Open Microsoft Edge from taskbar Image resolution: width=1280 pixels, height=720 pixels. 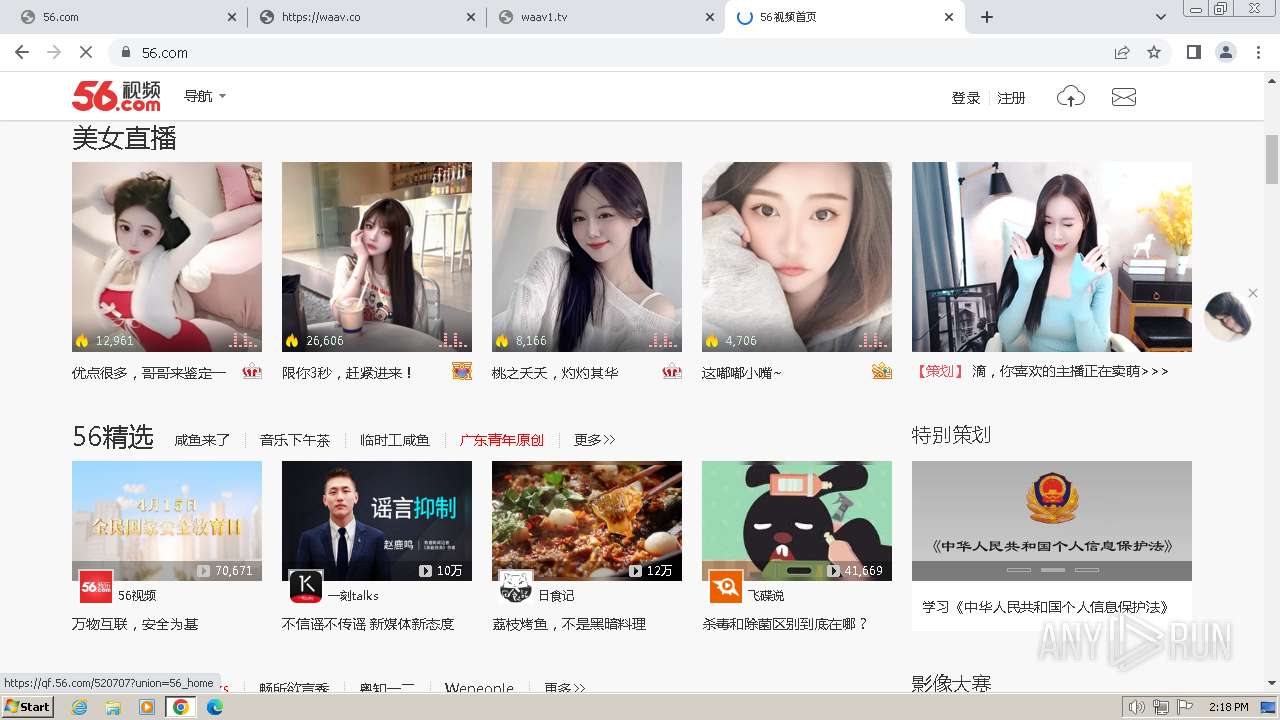click(x=214, y=707)
